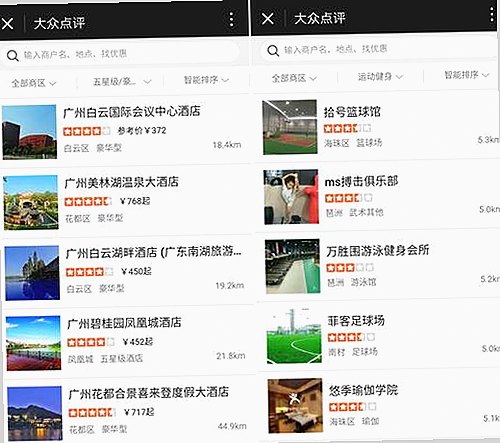Tap the ¥450起 price text
This screenshot has width=500, height=443.
click(x=136, y=271)
